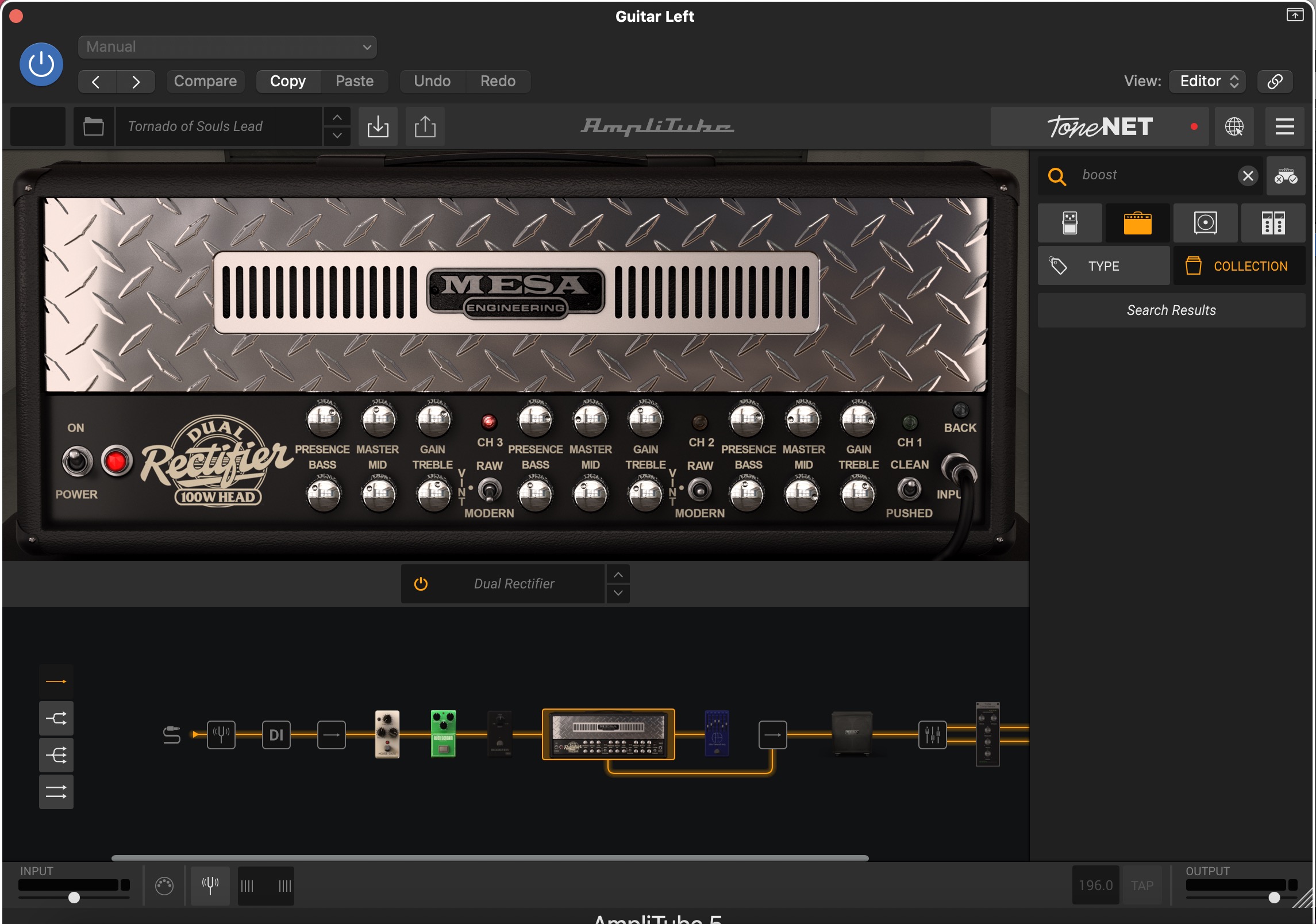Select the rack effects gear category

1273,223
